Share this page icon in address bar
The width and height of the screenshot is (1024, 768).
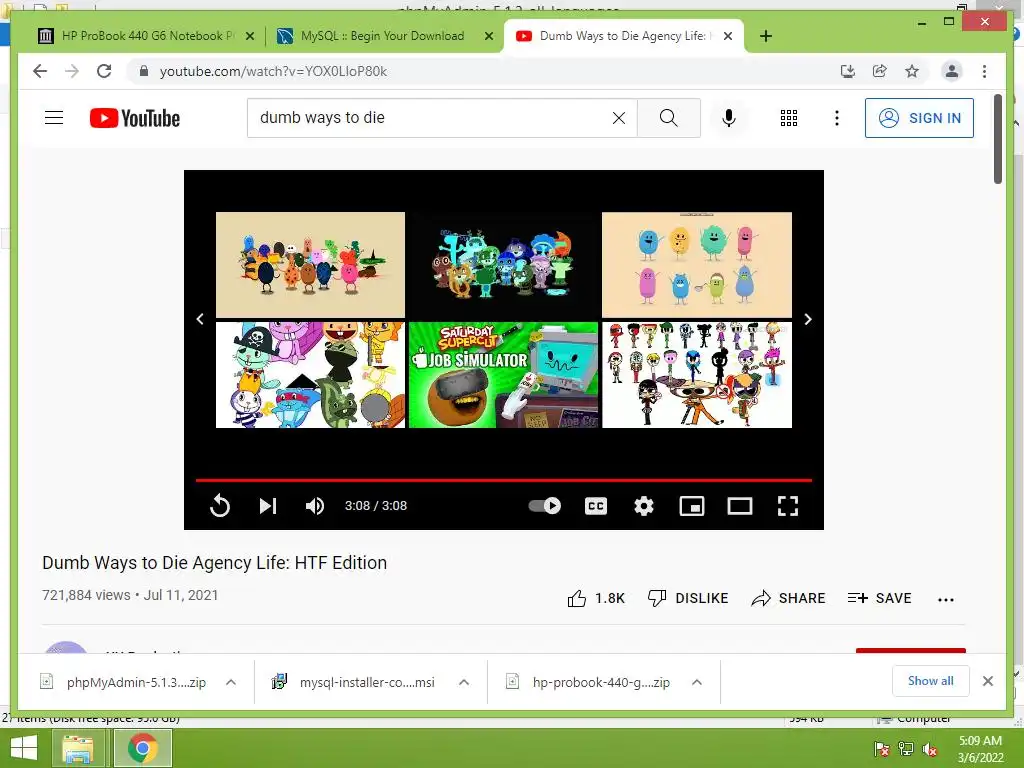(880, 71)
